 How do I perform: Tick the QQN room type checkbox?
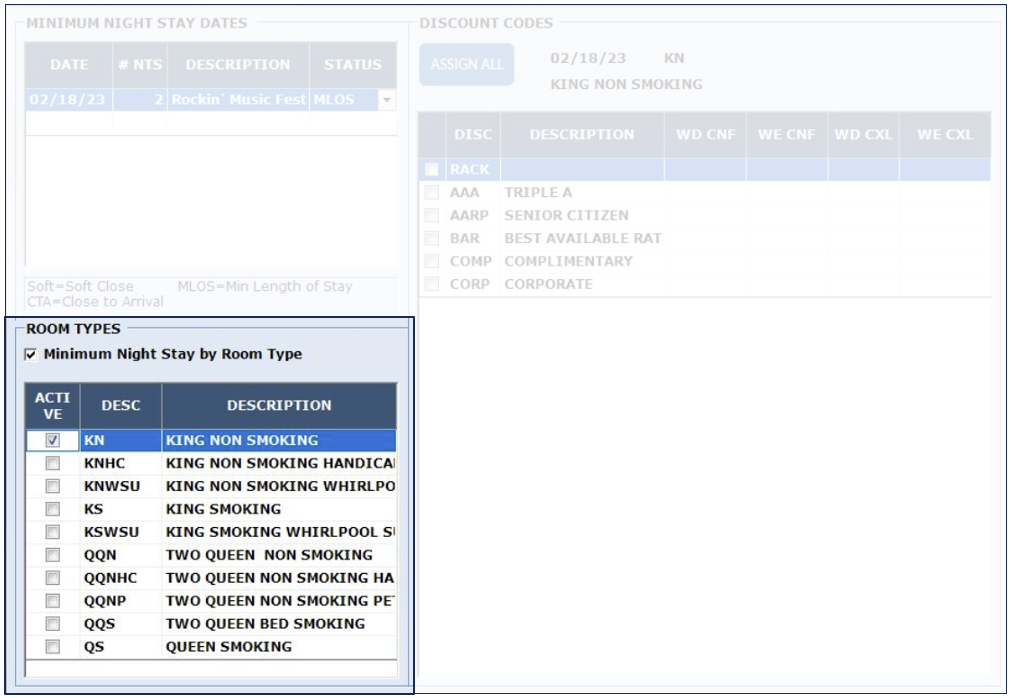tap(53, 555)
